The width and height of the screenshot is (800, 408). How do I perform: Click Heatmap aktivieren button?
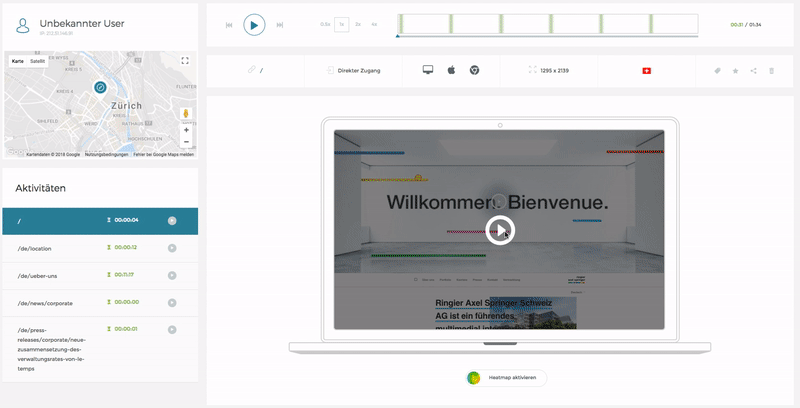506,378
